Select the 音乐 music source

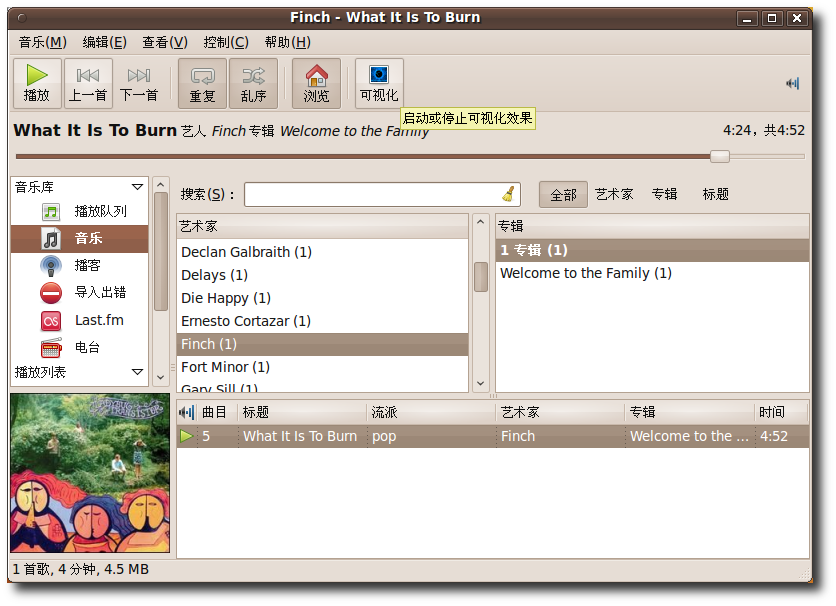click(x=79, y=238)
